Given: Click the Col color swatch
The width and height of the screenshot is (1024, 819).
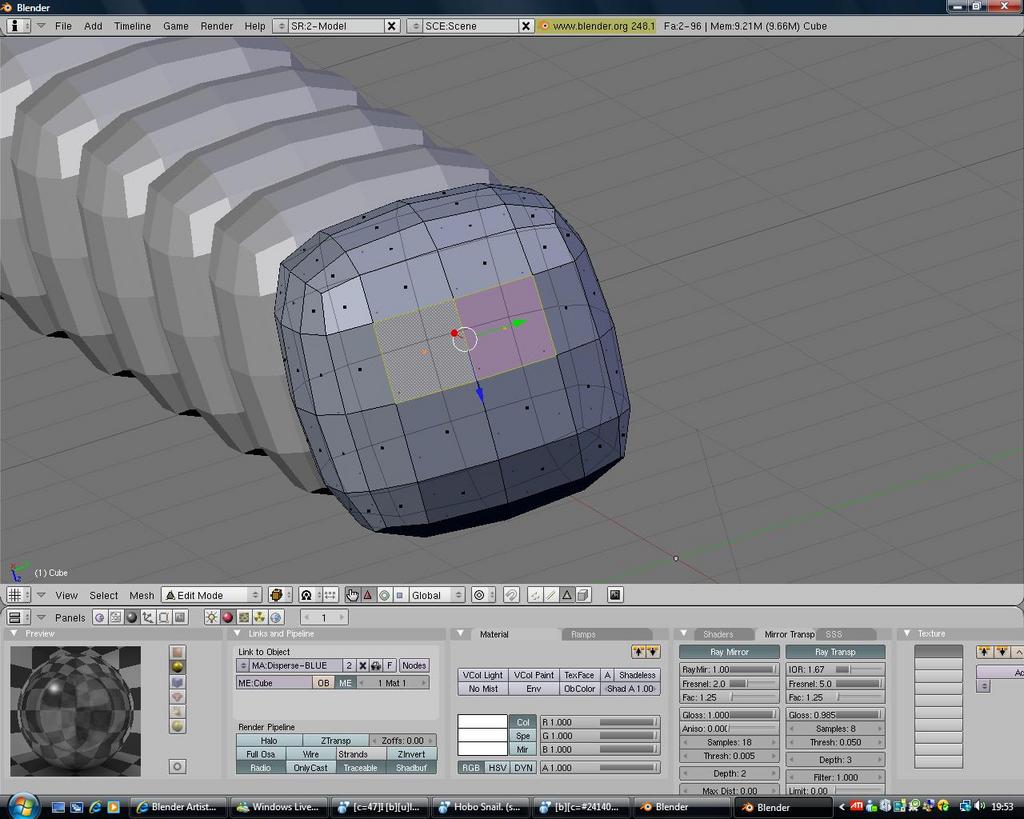Looking at the screenshot, I should point(483,722).
